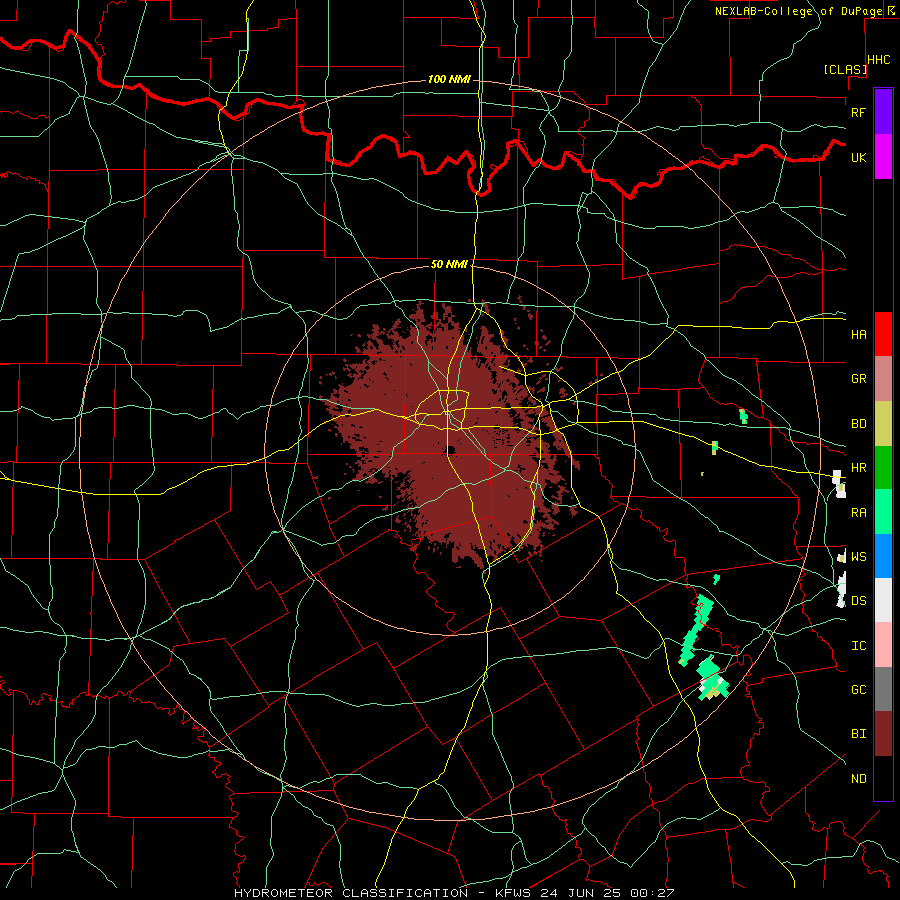
Task: Click the Hydrometeor Classification KFWS title text
Action: (453, 893)
